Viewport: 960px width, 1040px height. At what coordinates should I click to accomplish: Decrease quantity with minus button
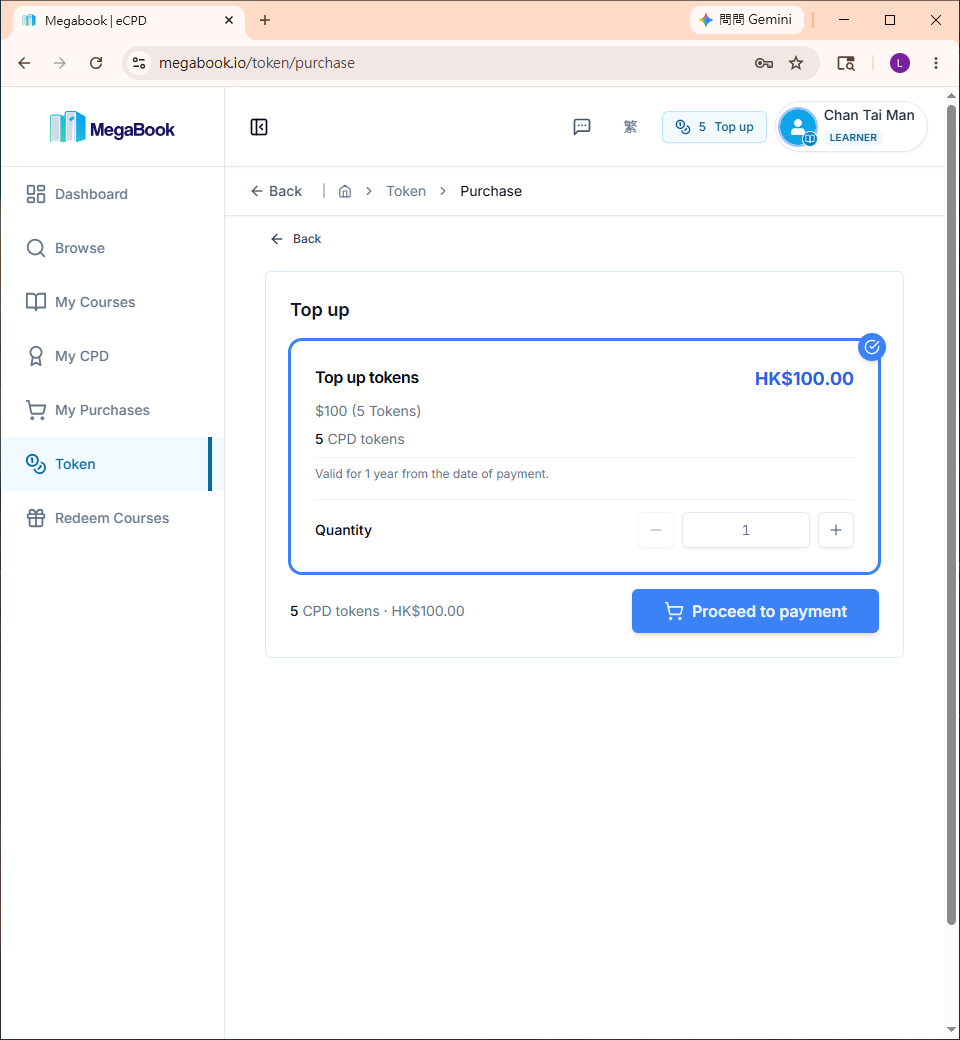tap(656, 530)
